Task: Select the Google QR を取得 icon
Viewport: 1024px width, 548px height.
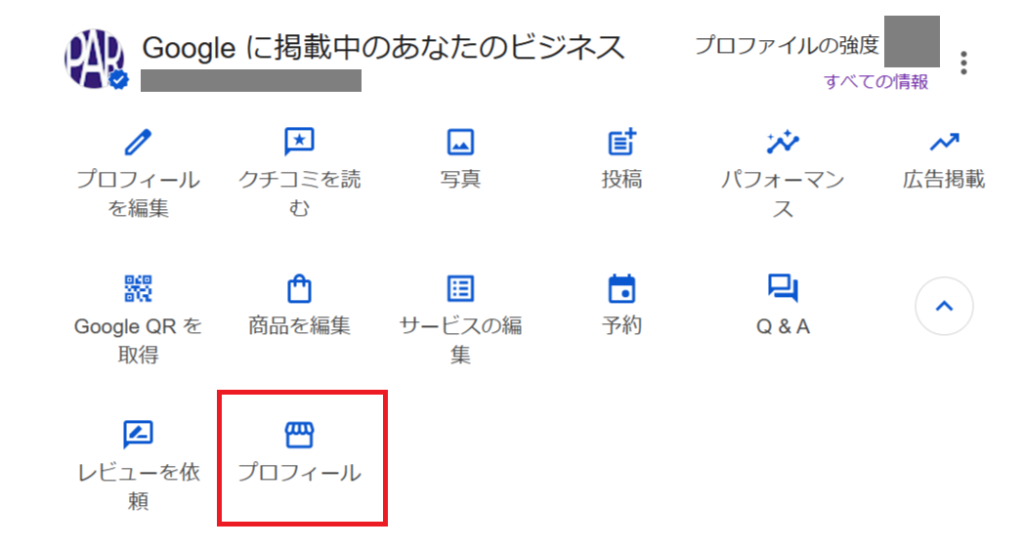Action: [x=138, y=289]
